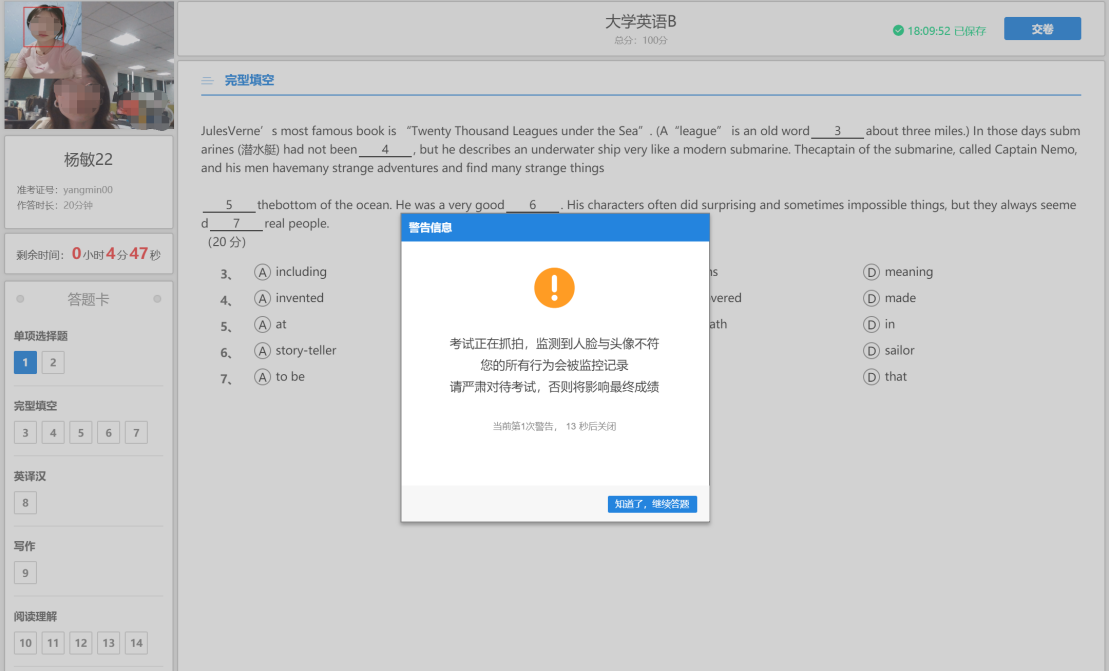1109x671 pixels.
Task: Select option D "sailor" for question 6
Action: click(872, 350)
